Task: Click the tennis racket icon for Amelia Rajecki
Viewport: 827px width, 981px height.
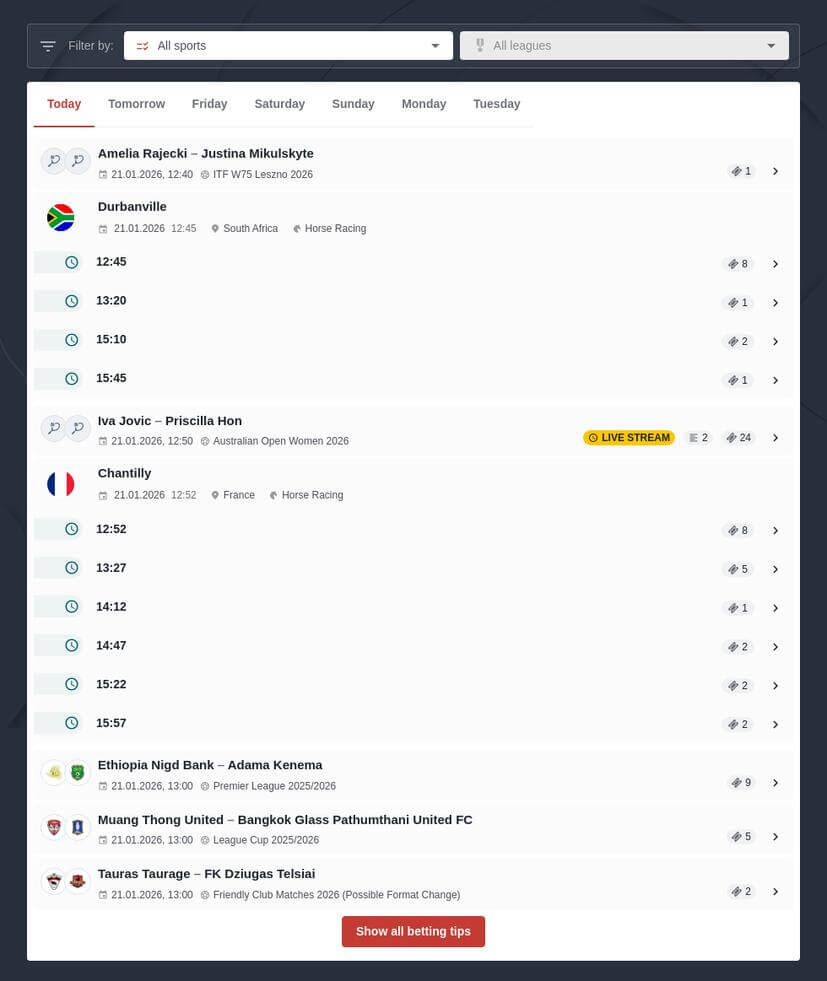Action: [53, 160]
